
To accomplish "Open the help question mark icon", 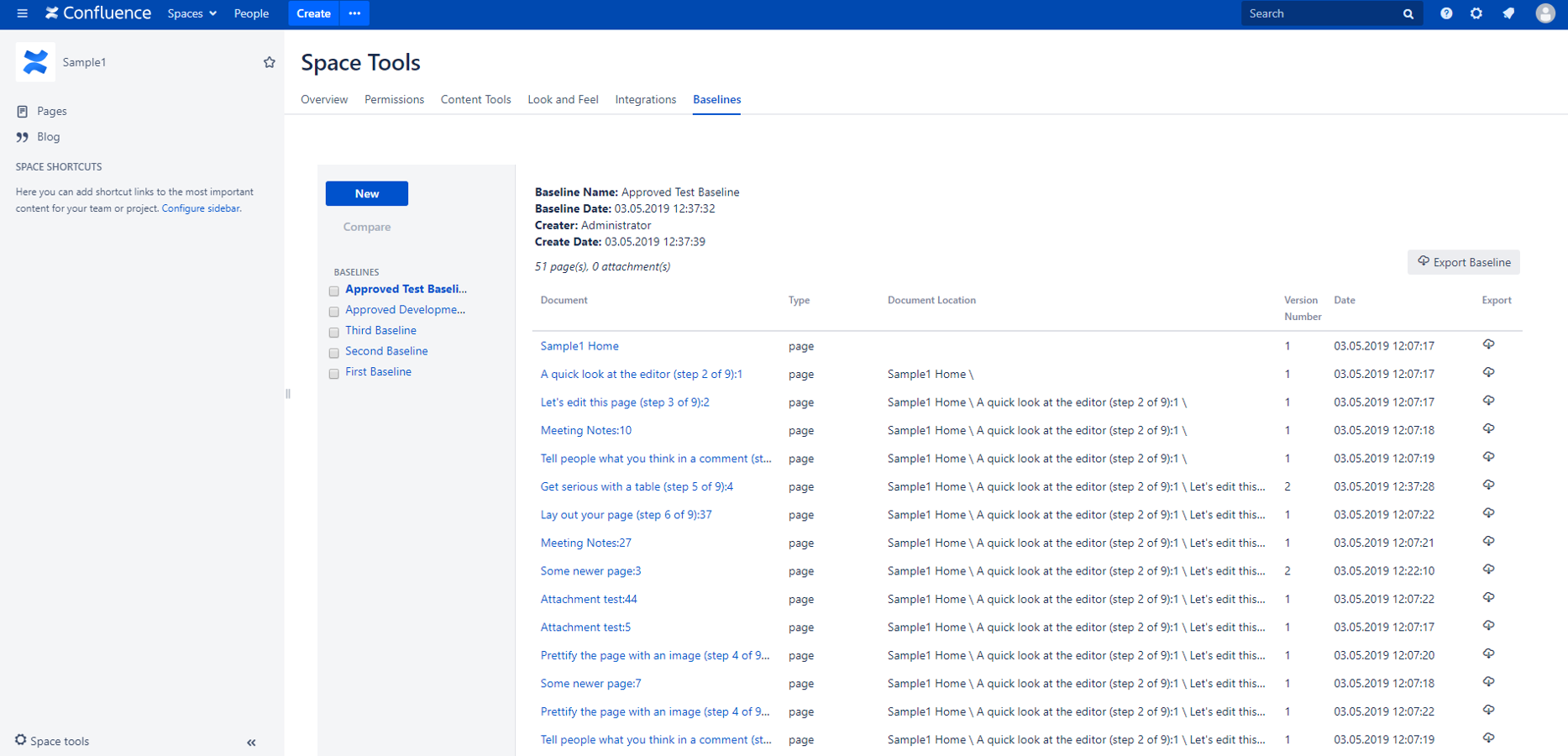I will tap(1445, 13).
